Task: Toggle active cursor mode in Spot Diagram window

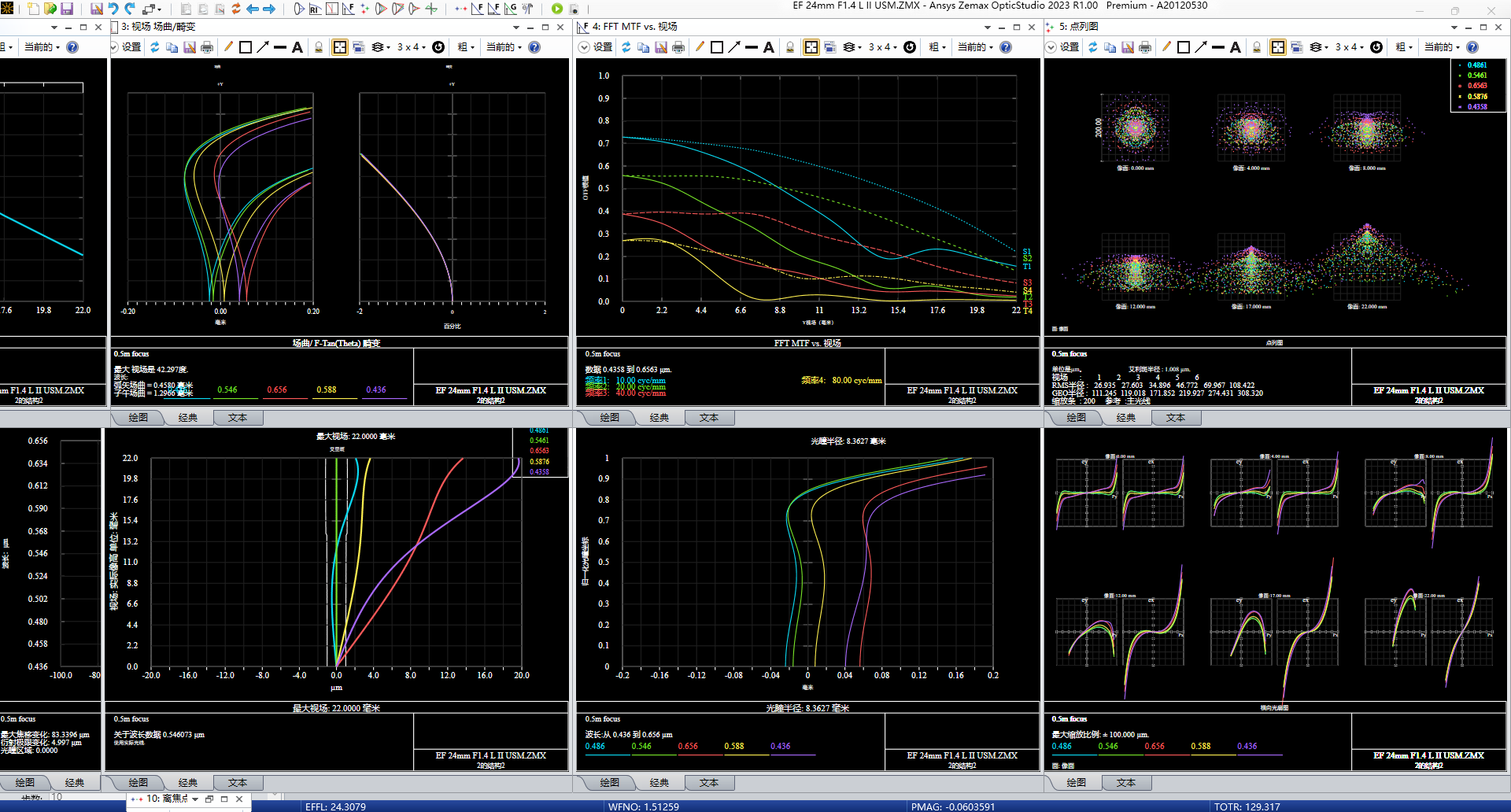Action: pyautogui.click(x=1278, y=47)
